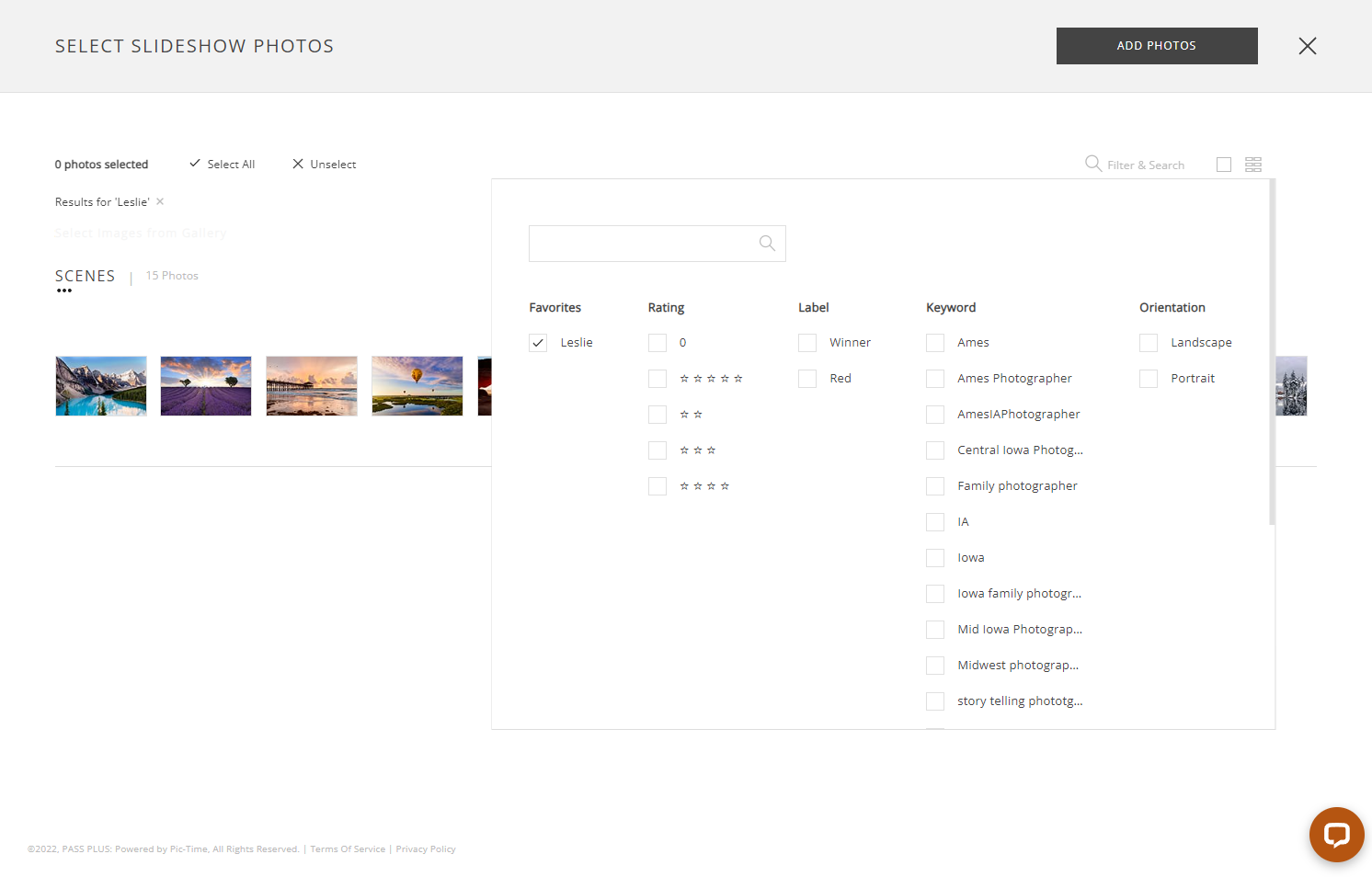The height and width of the screenshot is (877, 1372).
Task: Click the Add Photos button
Action: tap(1157, 46)
